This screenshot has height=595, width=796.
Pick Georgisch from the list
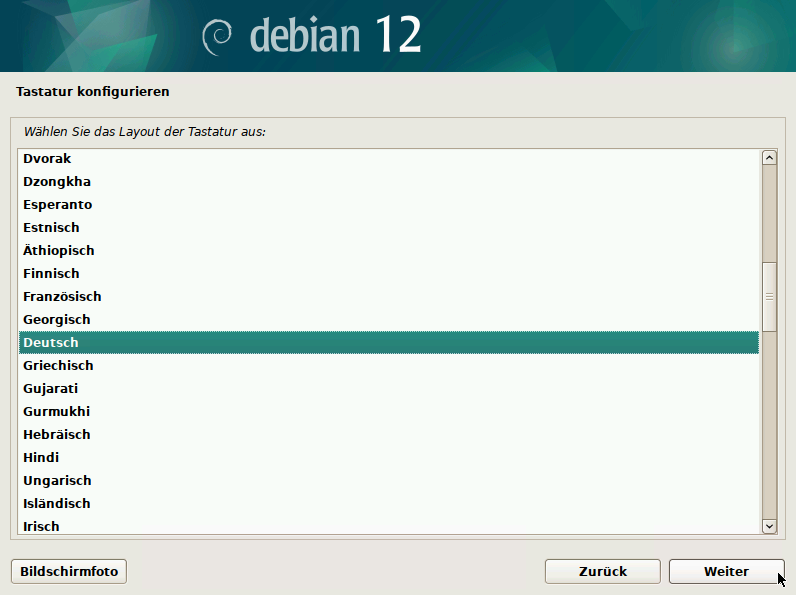coord(389,319)
